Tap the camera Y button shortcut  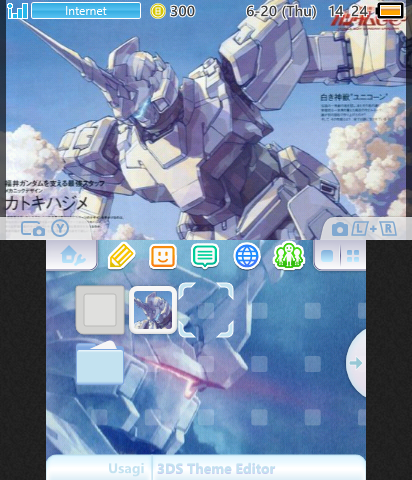[45, 229]
